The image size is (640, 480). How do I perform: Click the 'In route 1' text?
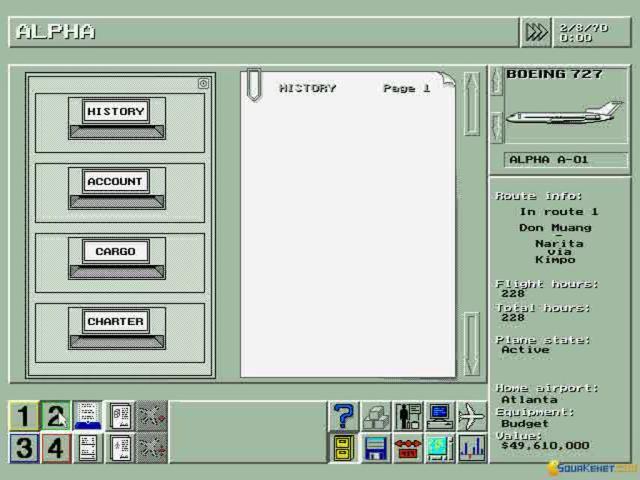559,211
